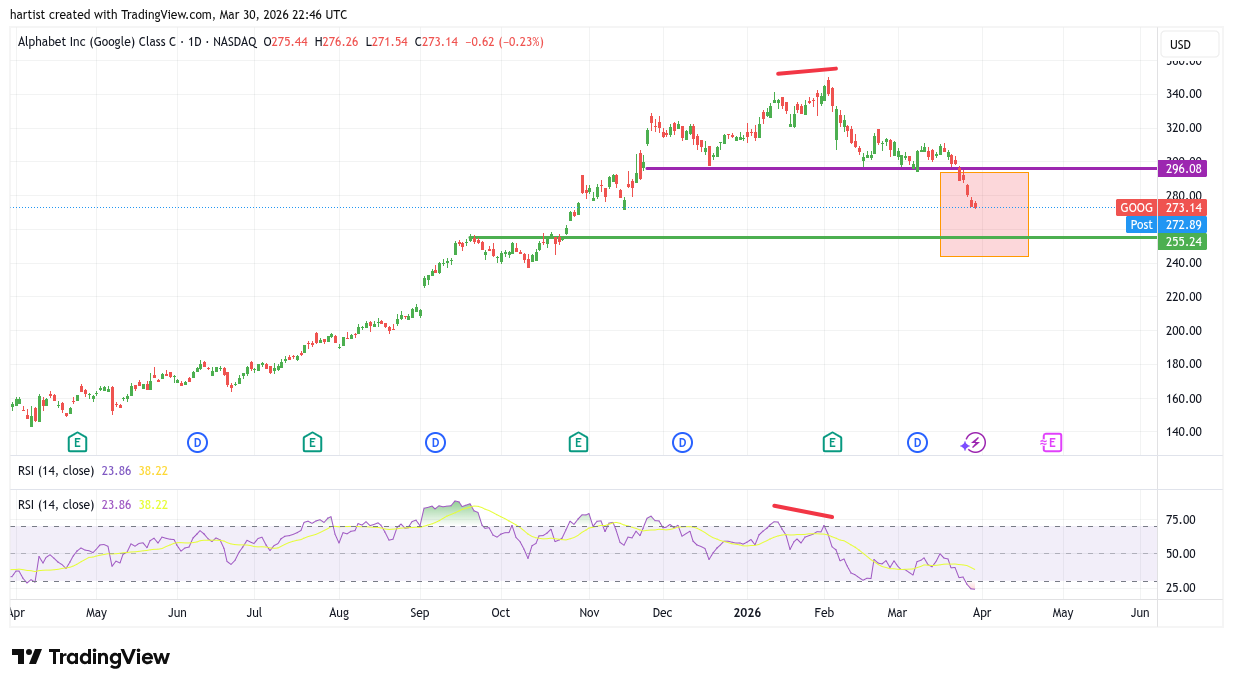Viewport: 1233px width, 687px height.
Task: Open the dividend marker in March 2026
Action: coord(917,442)
